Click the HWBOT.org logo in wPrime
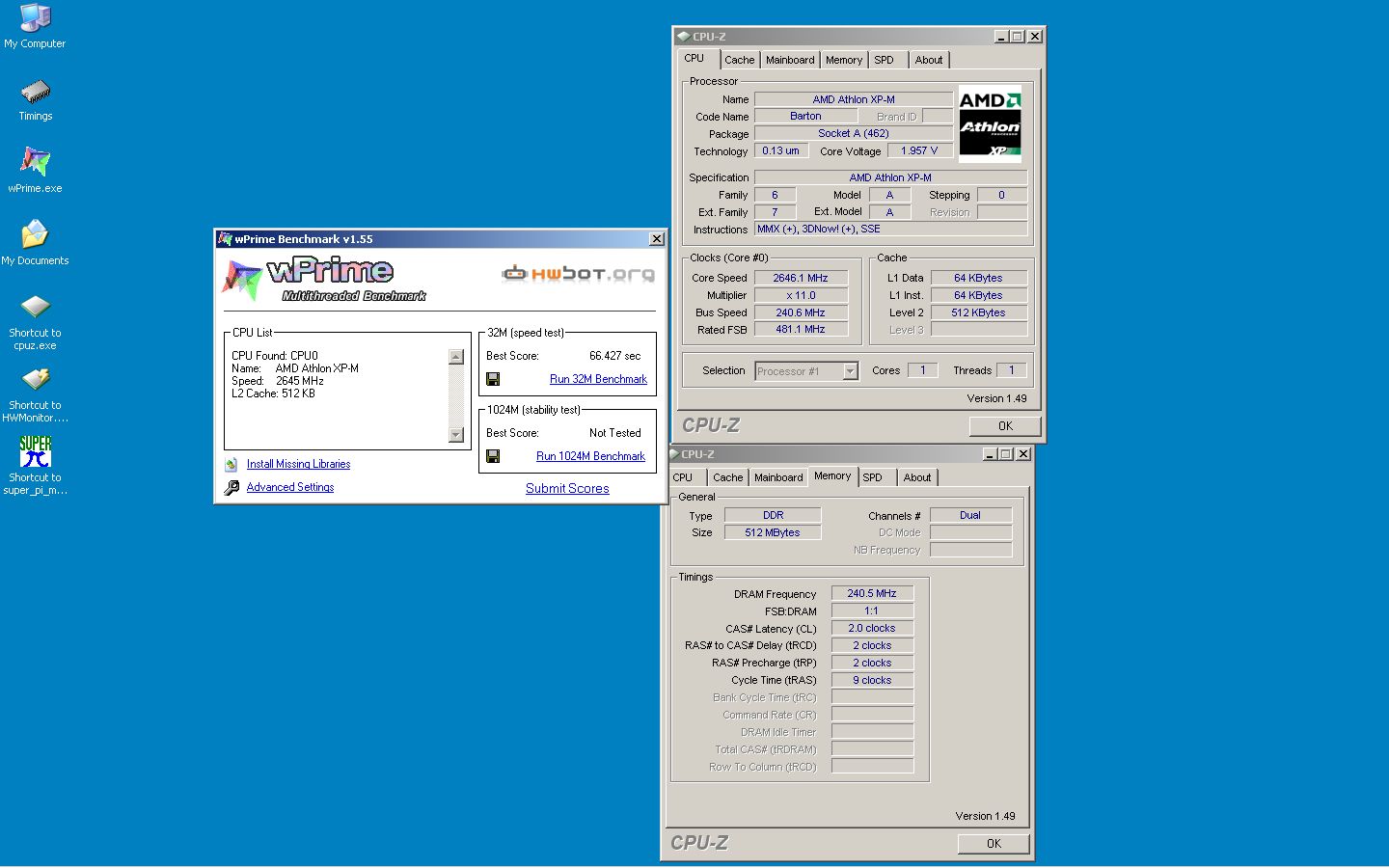Screen dimensions: 1389x868 [x=578, y=274]
